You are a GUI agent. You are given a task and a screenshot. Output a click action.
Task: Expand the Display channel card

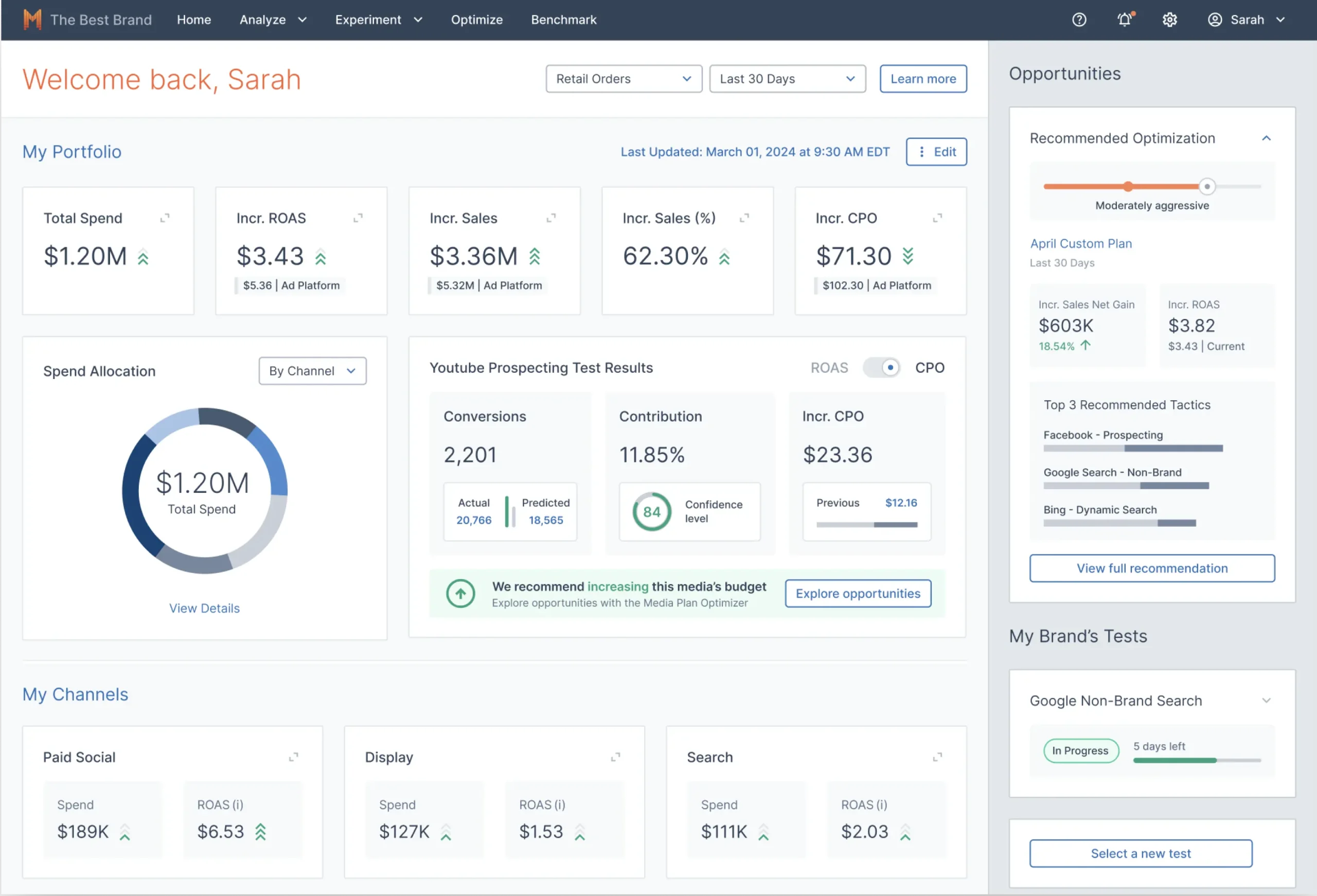tap(615, 757)
